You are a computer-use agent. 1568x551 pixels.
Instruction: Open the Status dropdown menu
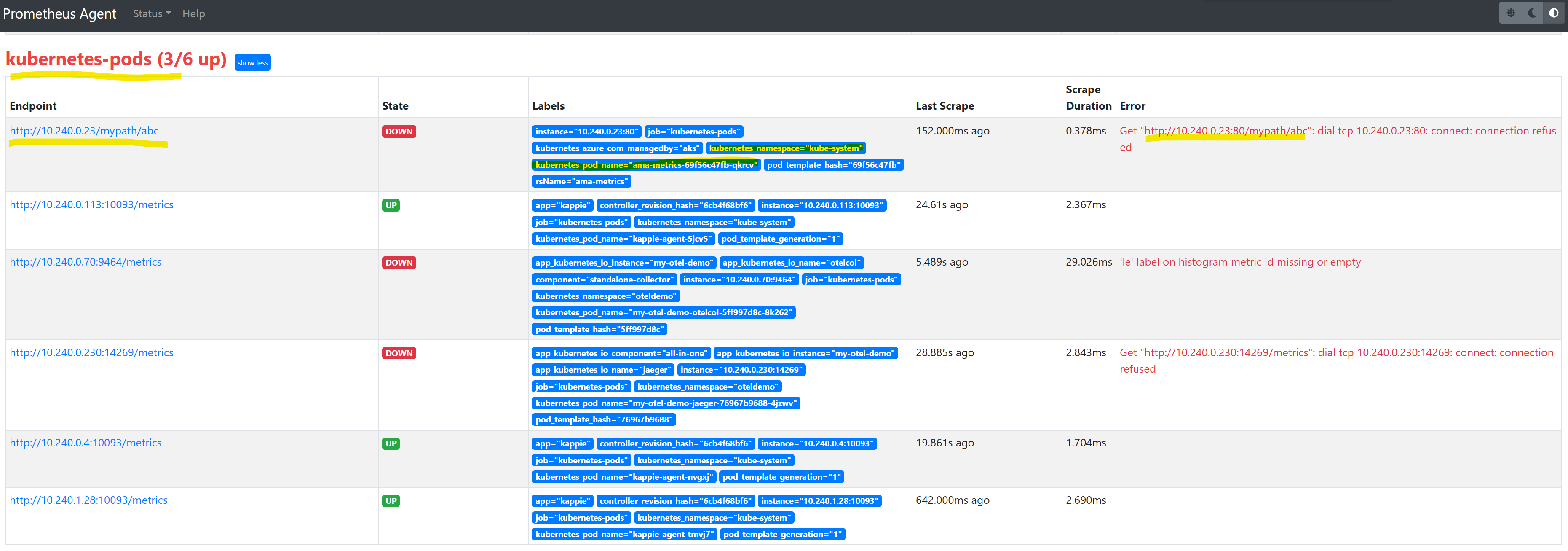coord(152,13)
